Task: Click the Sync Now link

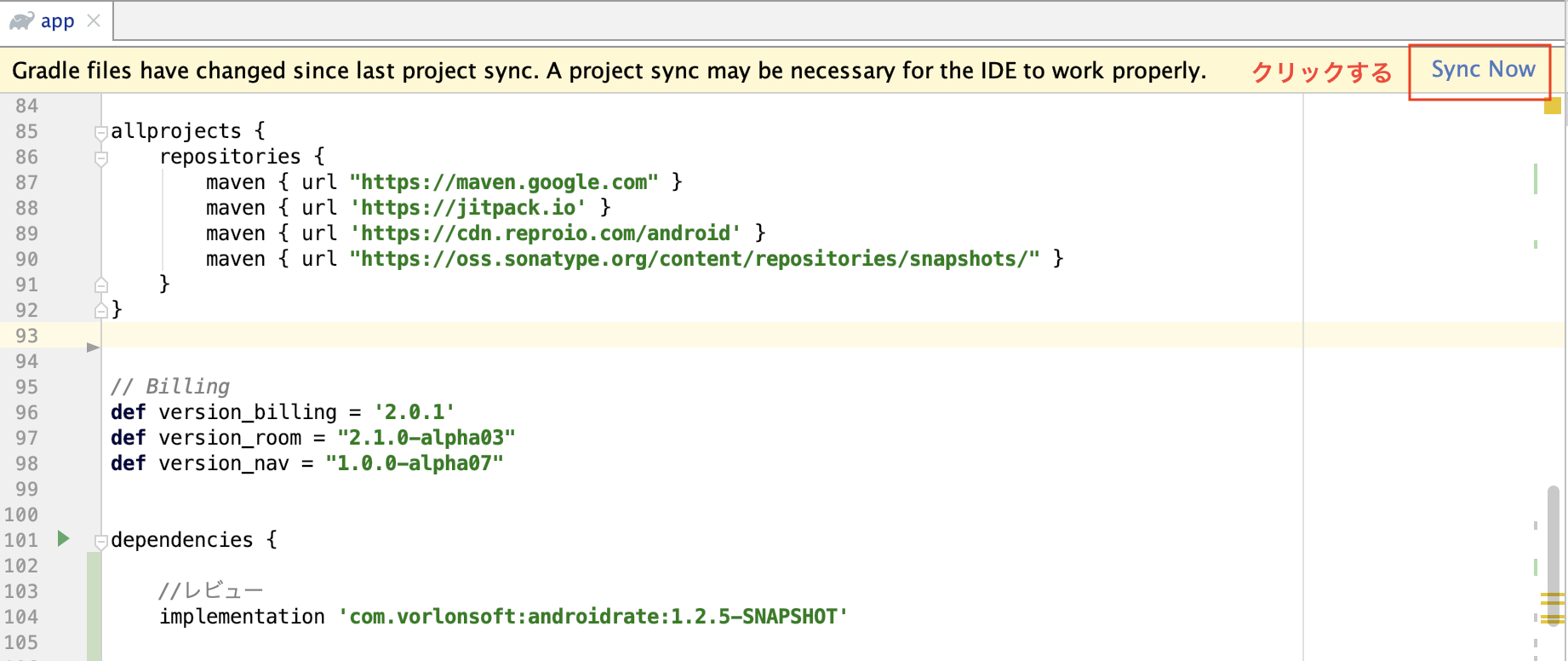Action: pos(1483,70)
